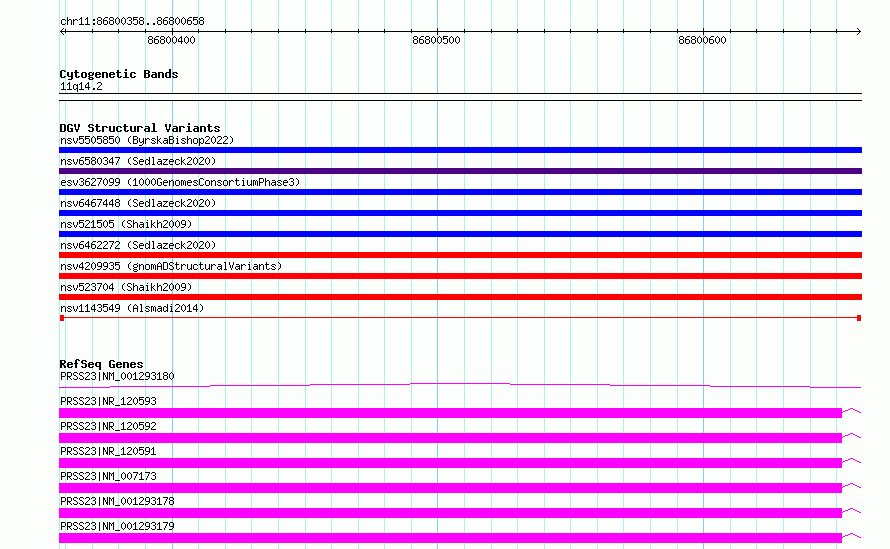890x549 pixels.
Task: Click the nsv523704 (Shaikh2009) label
Action: pos(126,287)
